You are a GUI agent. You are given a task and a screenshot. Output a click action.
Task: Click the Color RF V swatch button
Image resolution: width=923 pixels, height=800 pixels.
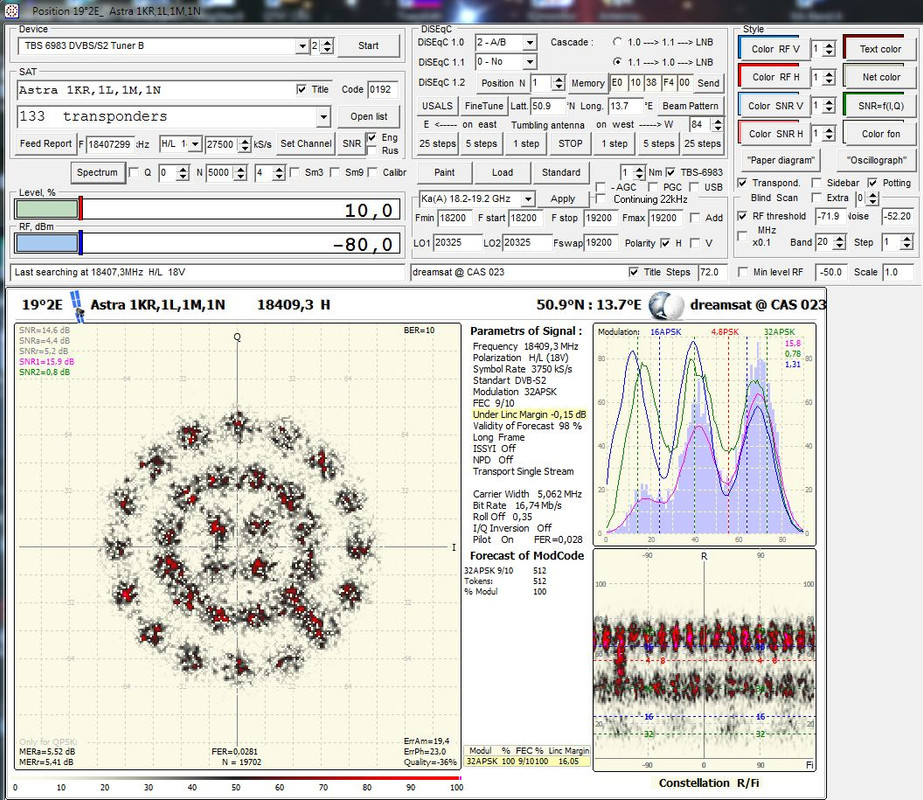(775, 49)
